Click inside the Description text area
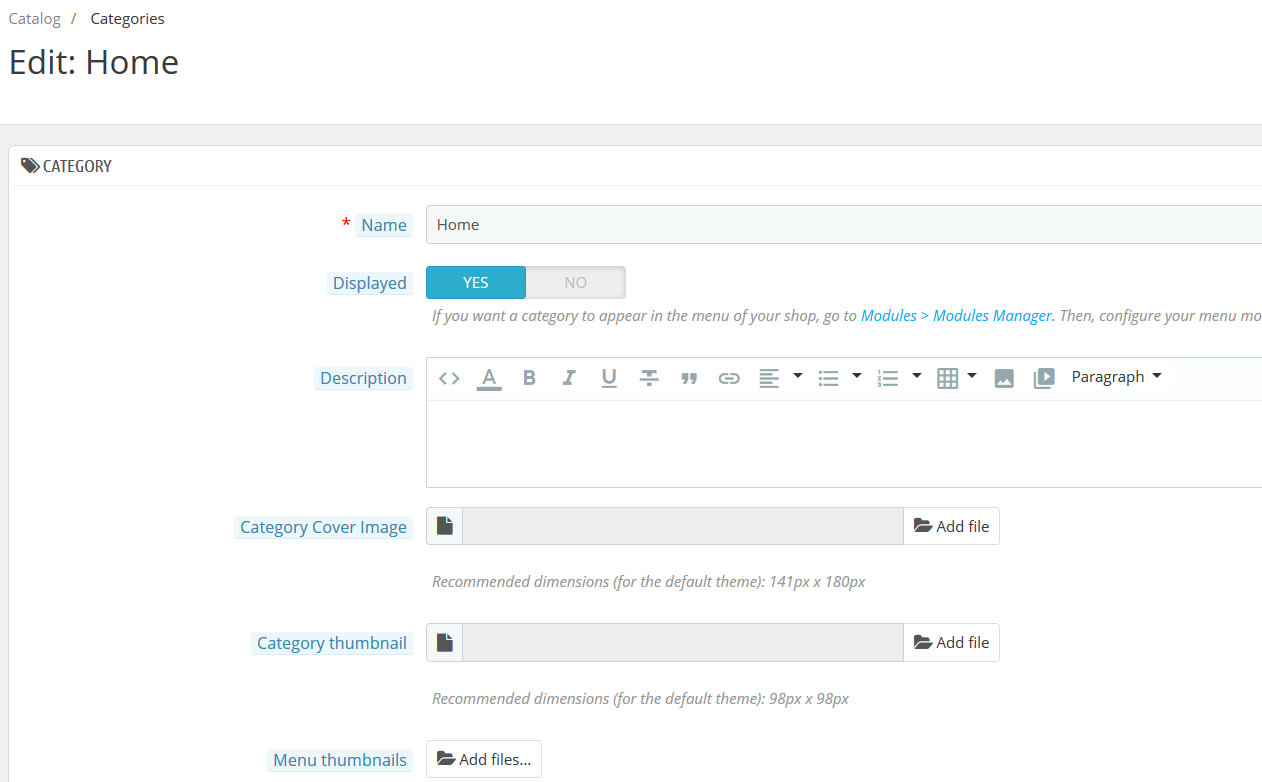 [844, 444]
